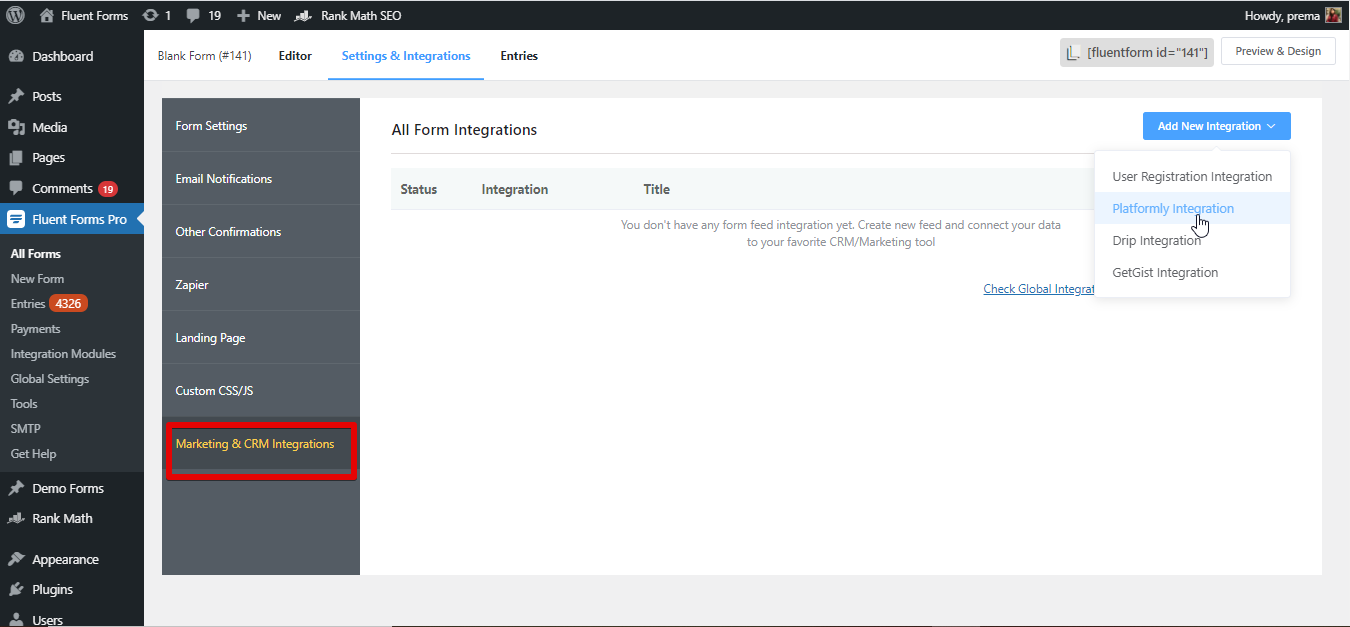Image resolution: width=1350 pixels, height=627 pixels.
Task: Open the New Form submenu link
Action: click(37, 279)
